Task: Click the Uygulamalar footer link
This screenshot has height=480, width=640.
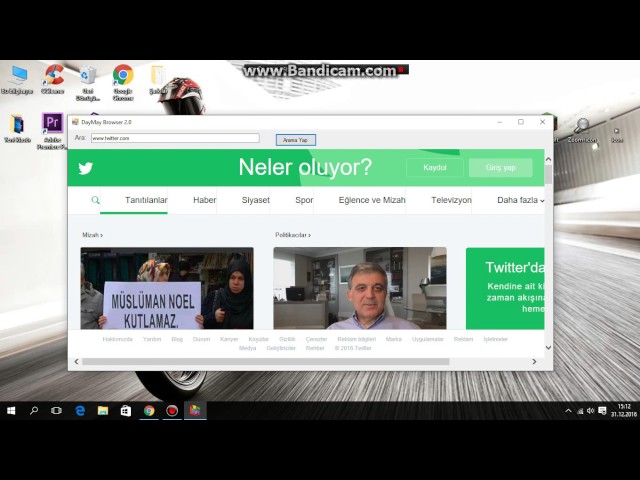Action: (427, 339)
